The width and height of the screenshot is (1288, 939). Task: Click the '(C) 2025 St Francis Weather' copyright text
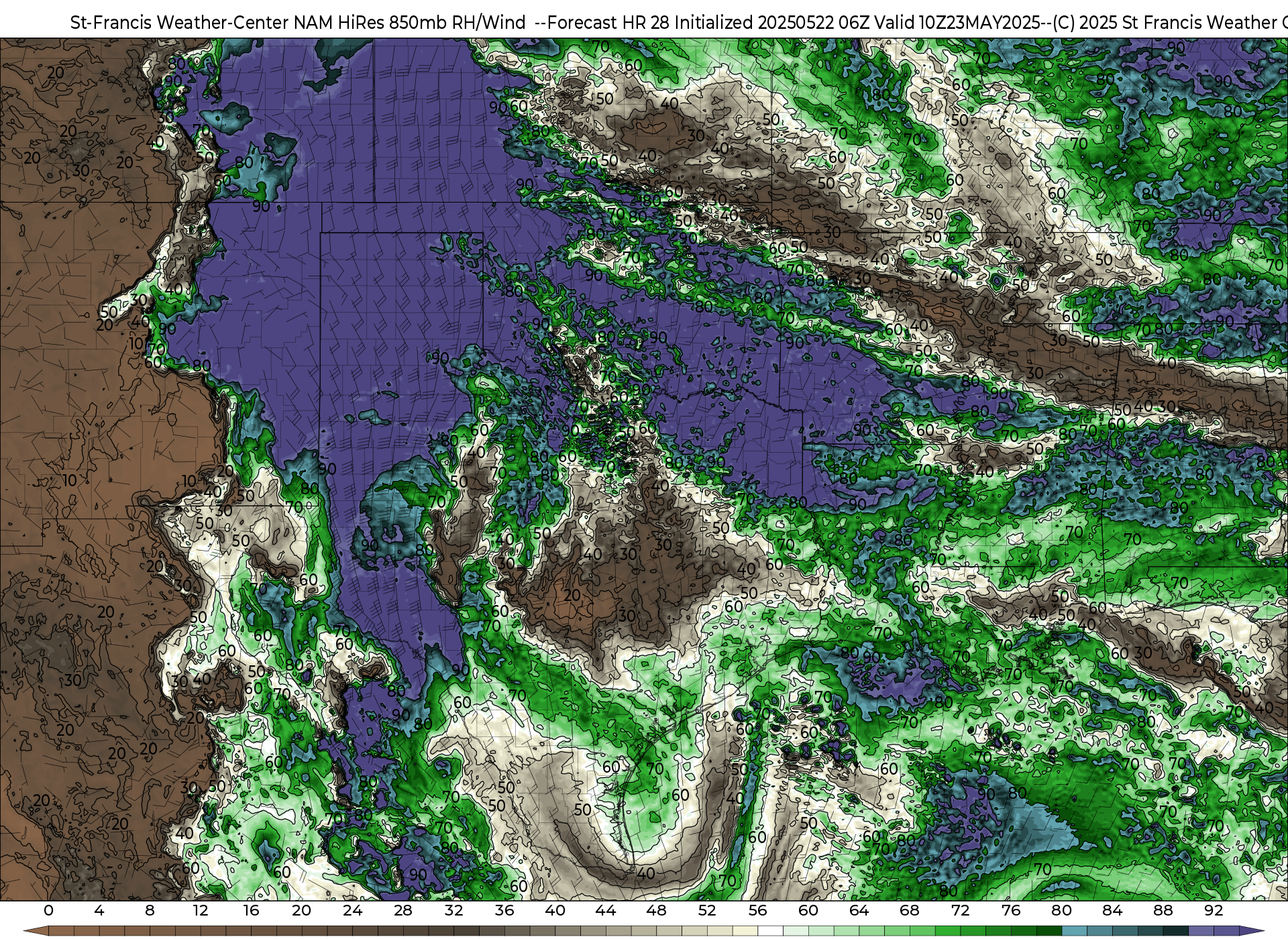1165,23
